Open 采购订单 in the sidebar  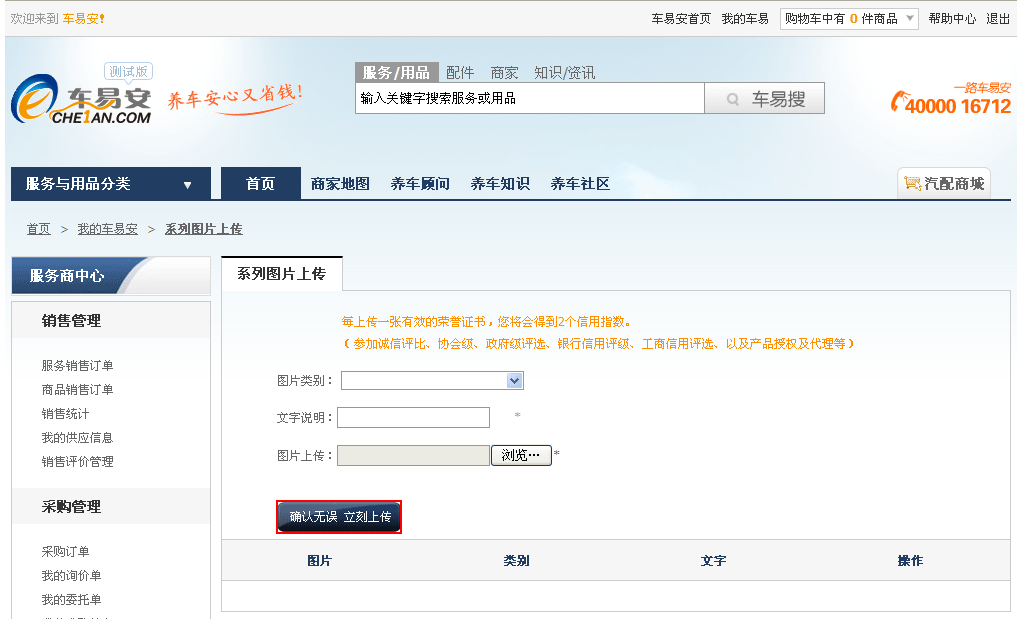pos(65,552)
